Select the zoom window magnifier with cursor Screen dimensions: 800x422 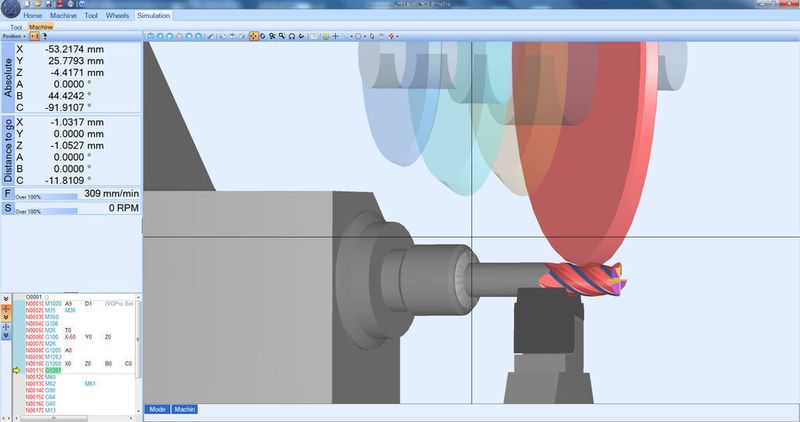click(272, 36)
